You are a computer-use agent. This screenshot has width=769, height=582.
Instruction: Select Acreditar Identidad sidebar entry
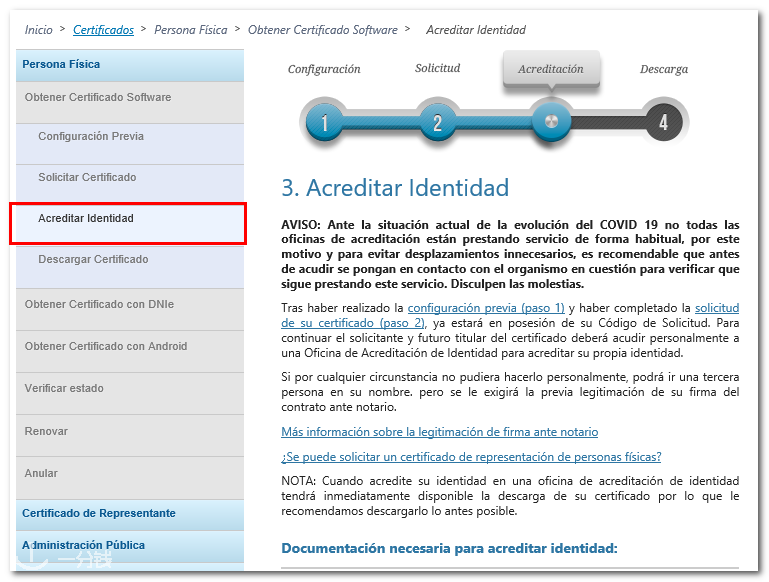[128, 224]
